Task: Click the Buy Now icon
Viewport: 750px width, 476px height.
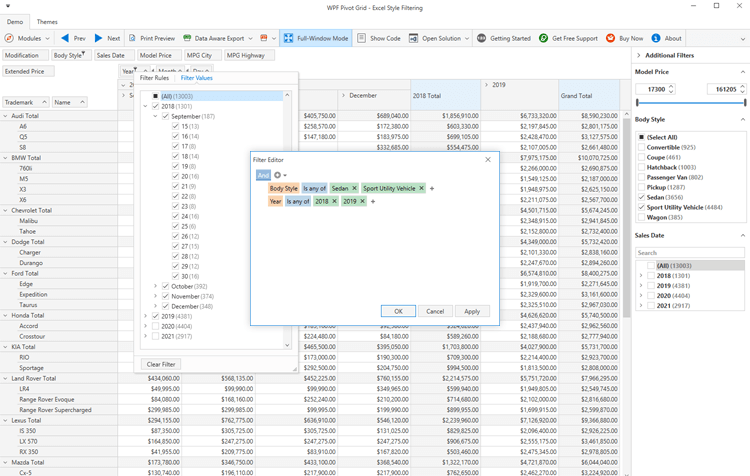Action: (610, 38)
